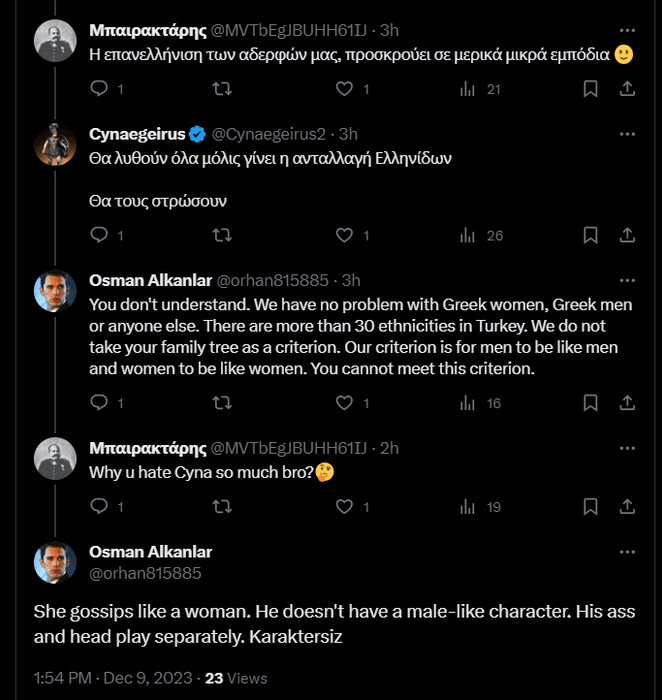Retweet the 'Why u hate Cyna' tweet
This screenshot has width=662, height=700.
[x=224, y=507]
